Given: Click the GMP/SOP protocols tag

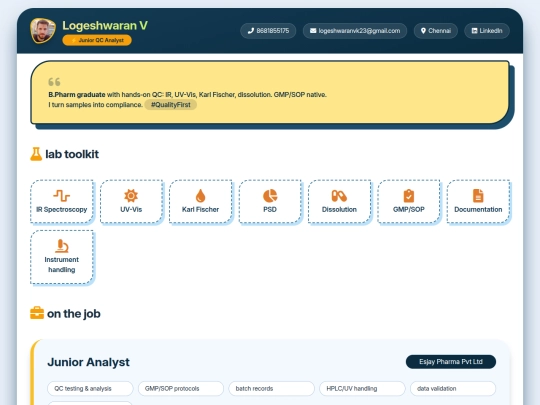Looking at the screenshot, I should pos(181,388).
